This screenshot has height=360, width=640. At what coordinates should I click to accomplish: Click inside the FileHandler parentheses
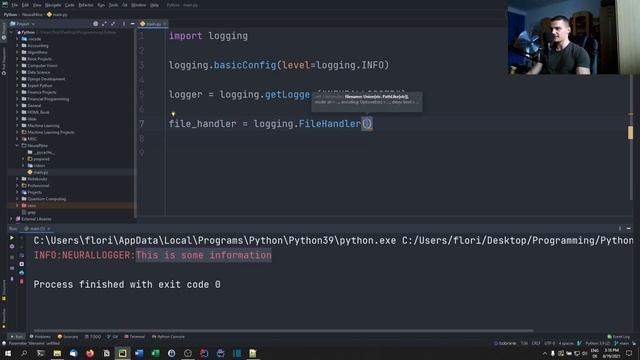367,124
